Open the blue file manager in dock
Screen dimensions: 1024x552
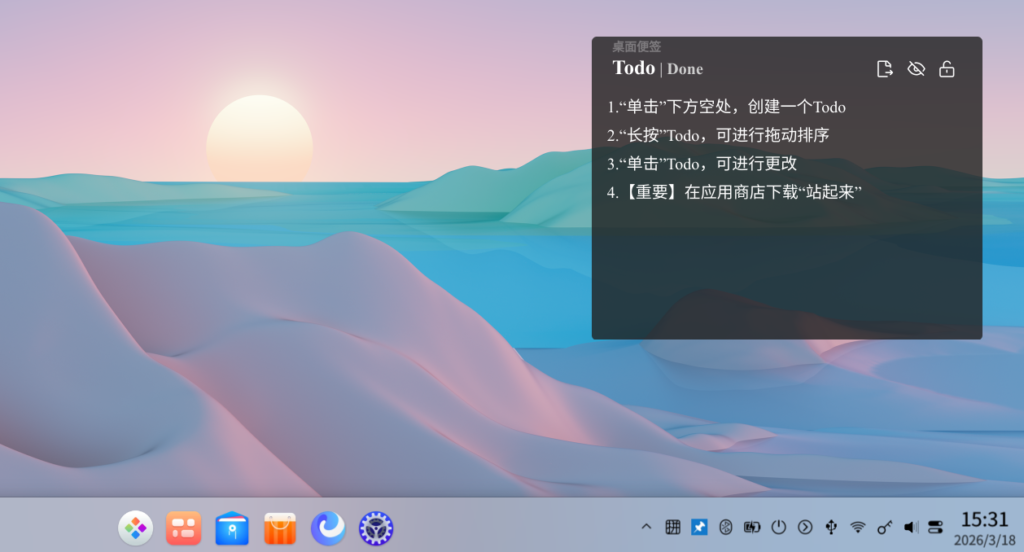232,528
